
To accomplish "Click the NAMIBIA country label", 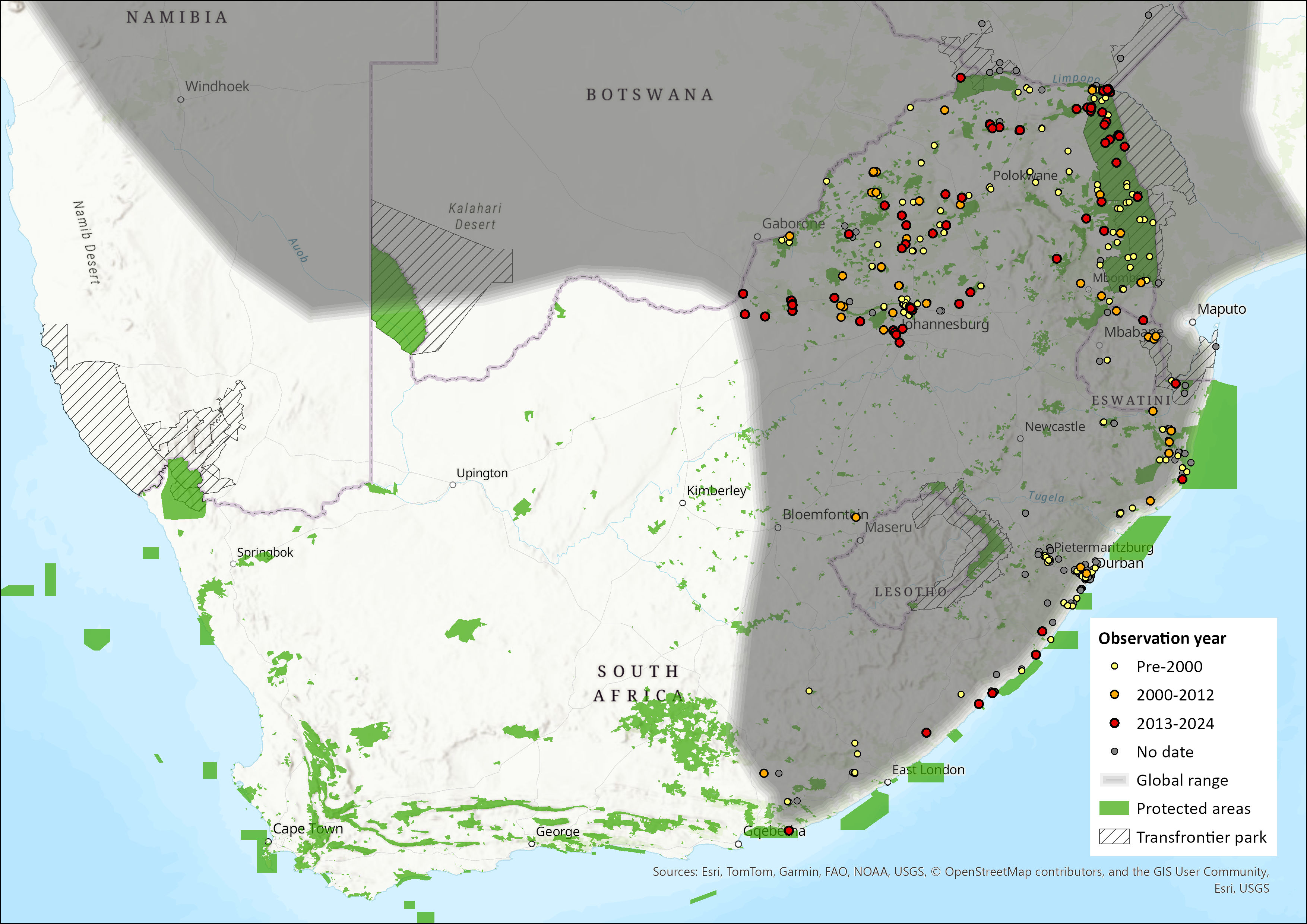I will [177, 18].
